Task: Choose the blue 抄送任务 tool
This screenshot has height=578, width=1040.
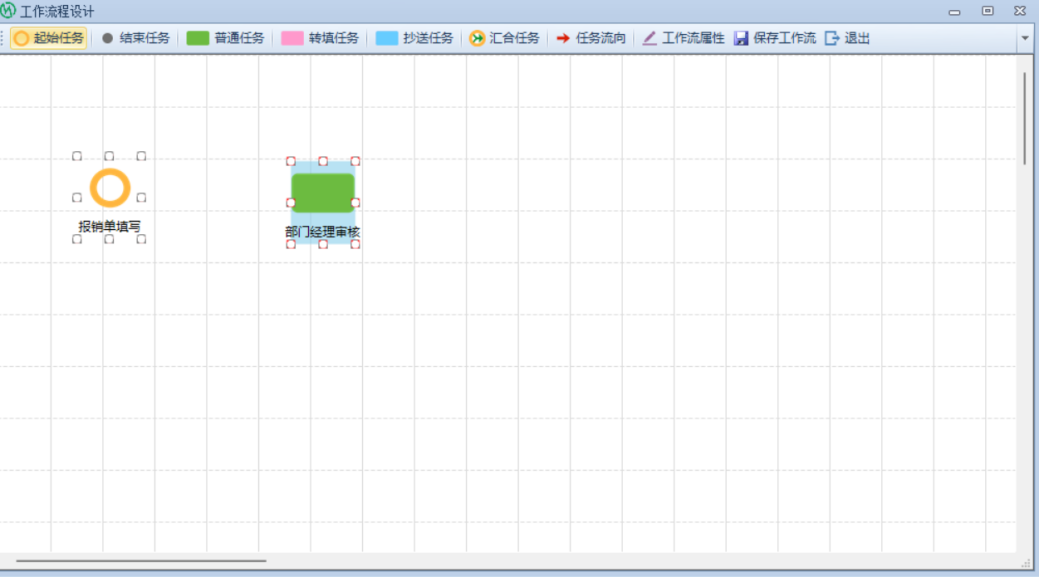Action: click(414, 38)
